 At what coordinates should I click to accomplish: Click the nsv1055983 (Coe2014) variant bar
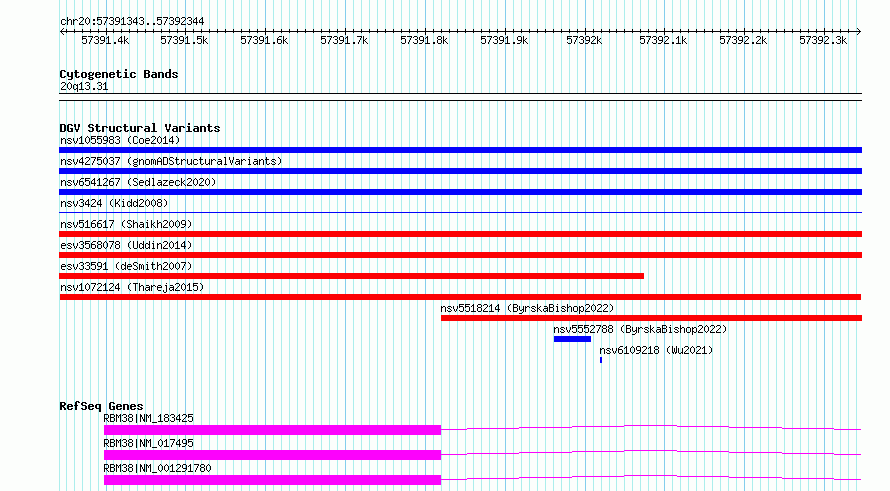tap(460, 150)
